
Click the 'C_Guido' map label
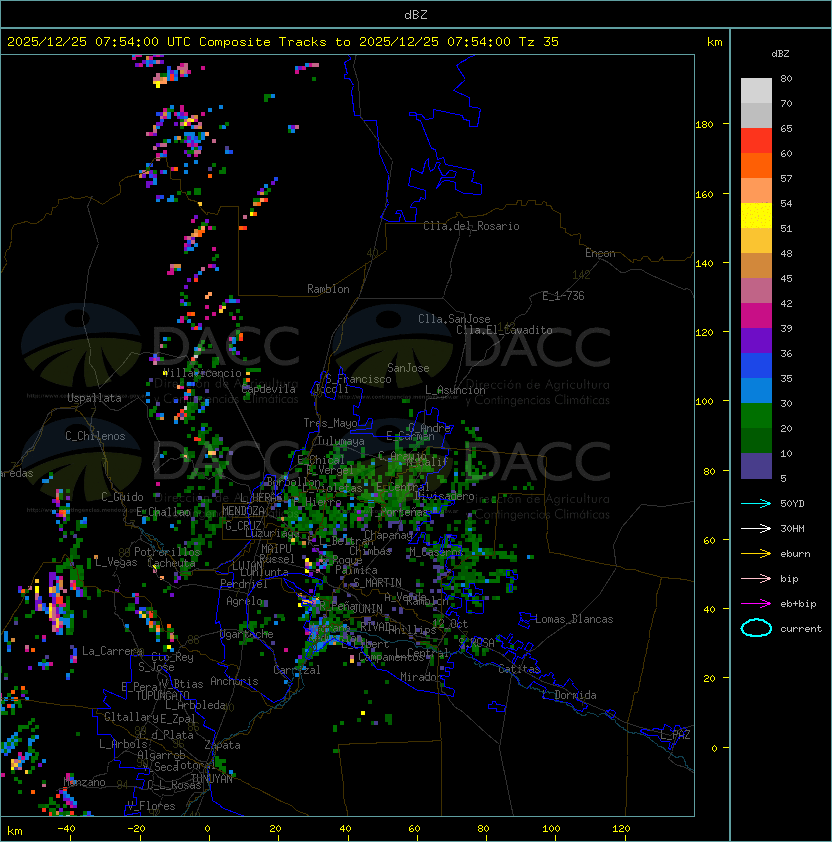[x=122, y=497]
